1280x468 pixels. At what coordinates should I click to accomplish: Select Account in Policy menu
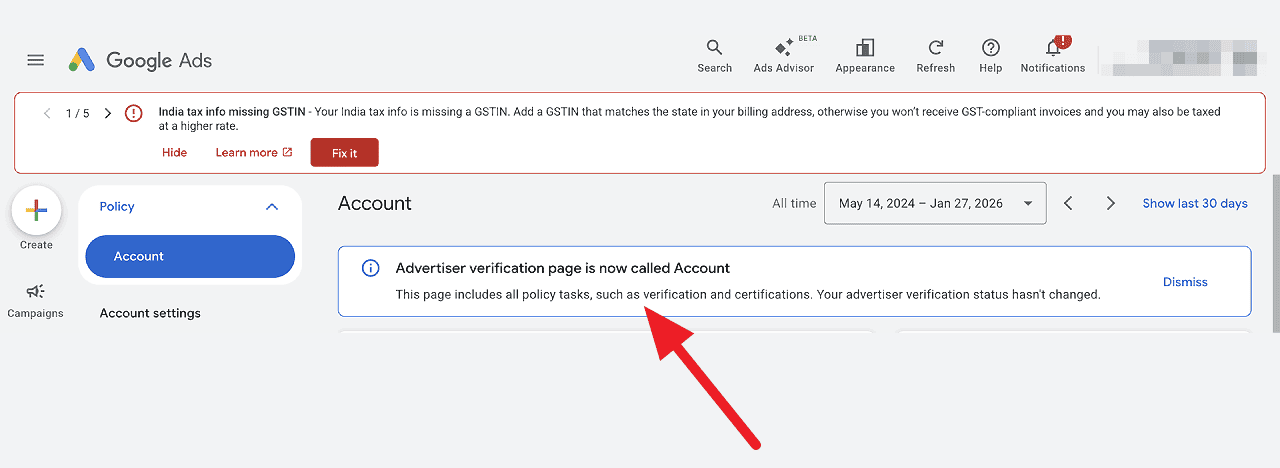[x=190, y=256]
